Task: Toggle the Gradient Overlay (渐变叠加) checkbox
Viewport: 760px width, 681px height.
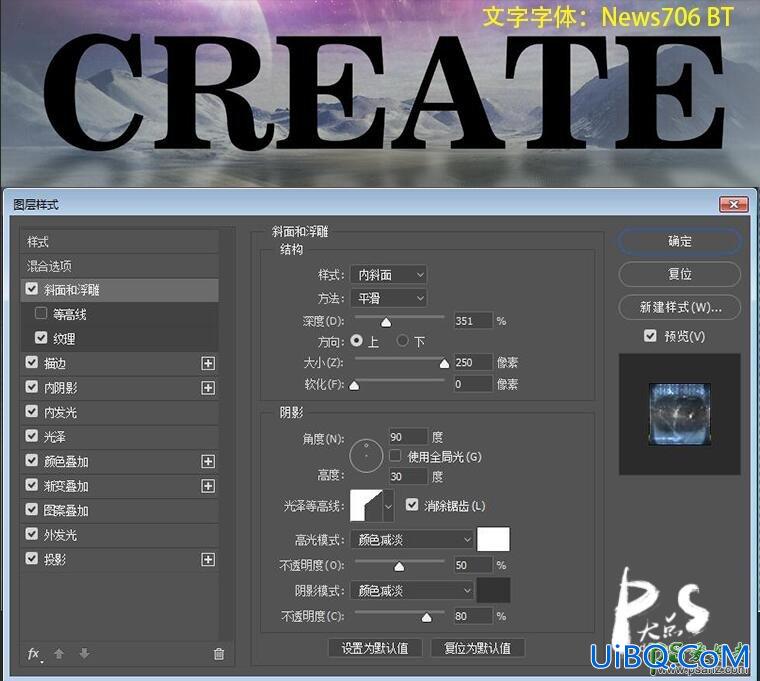Action: point(32,485)
